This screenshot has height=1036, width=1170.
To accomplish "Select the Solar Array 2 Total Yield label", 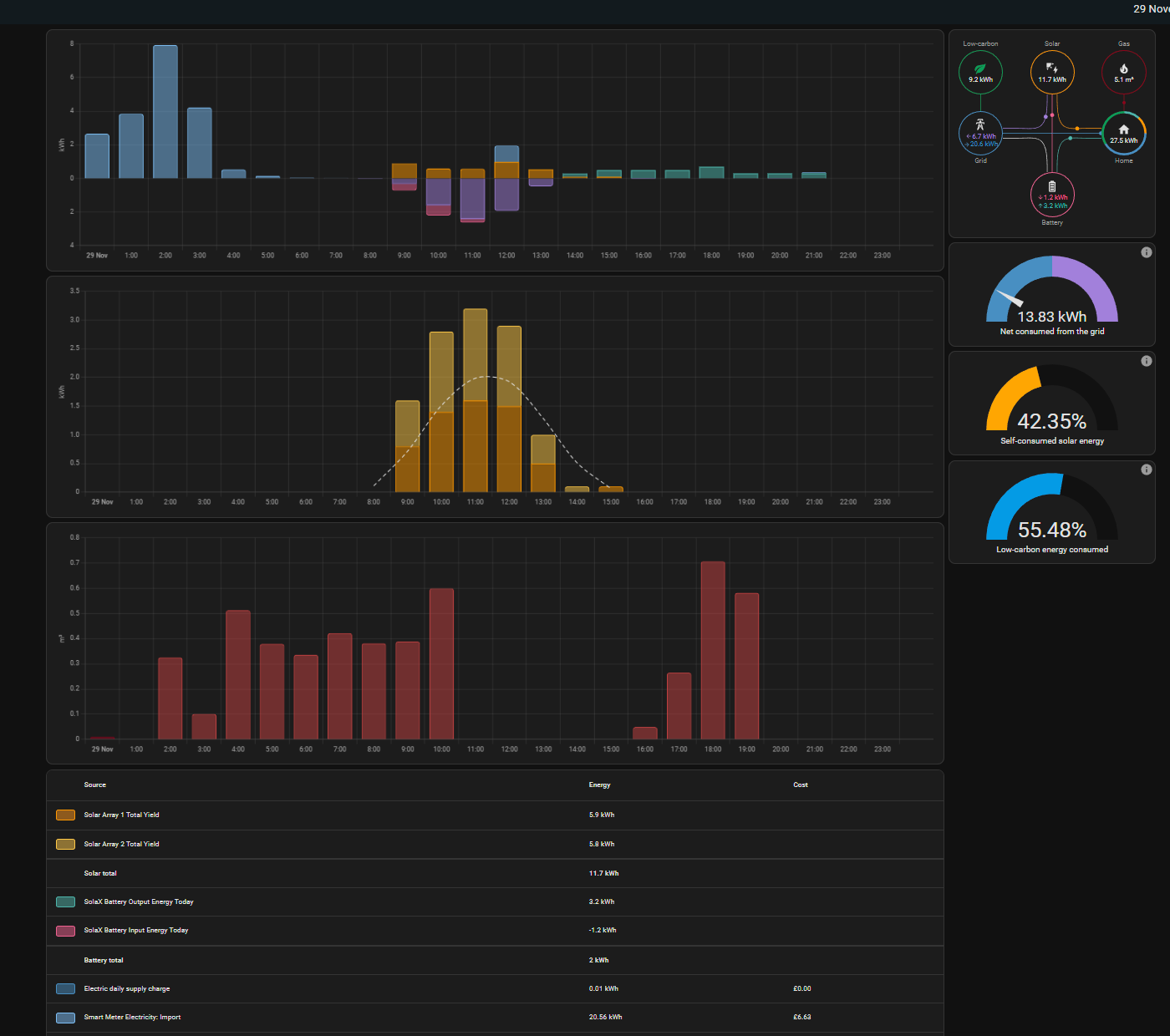I will [x=121, y=844].
